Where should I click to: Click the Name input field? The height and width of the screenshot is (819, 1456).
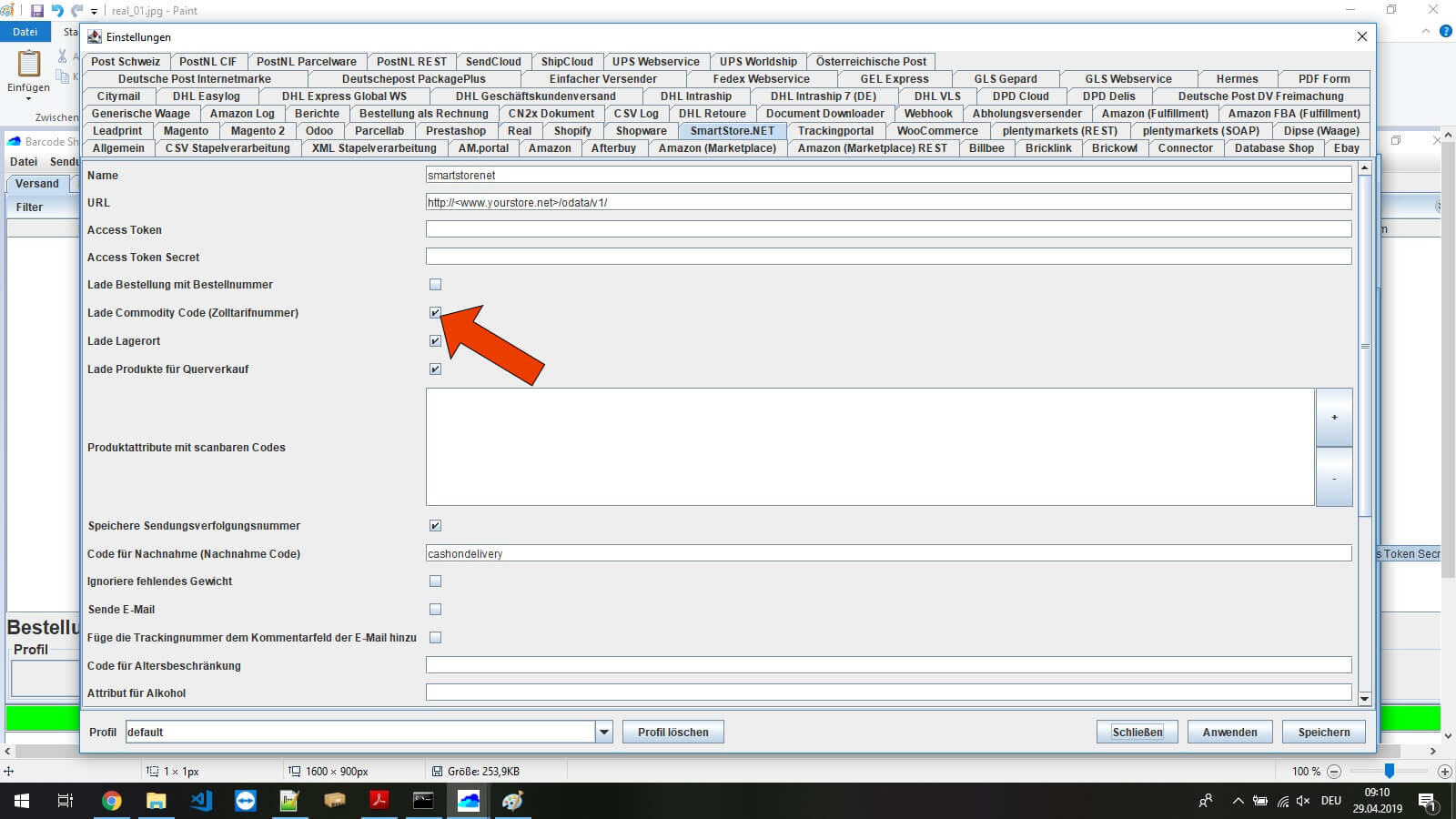point(888,175)
